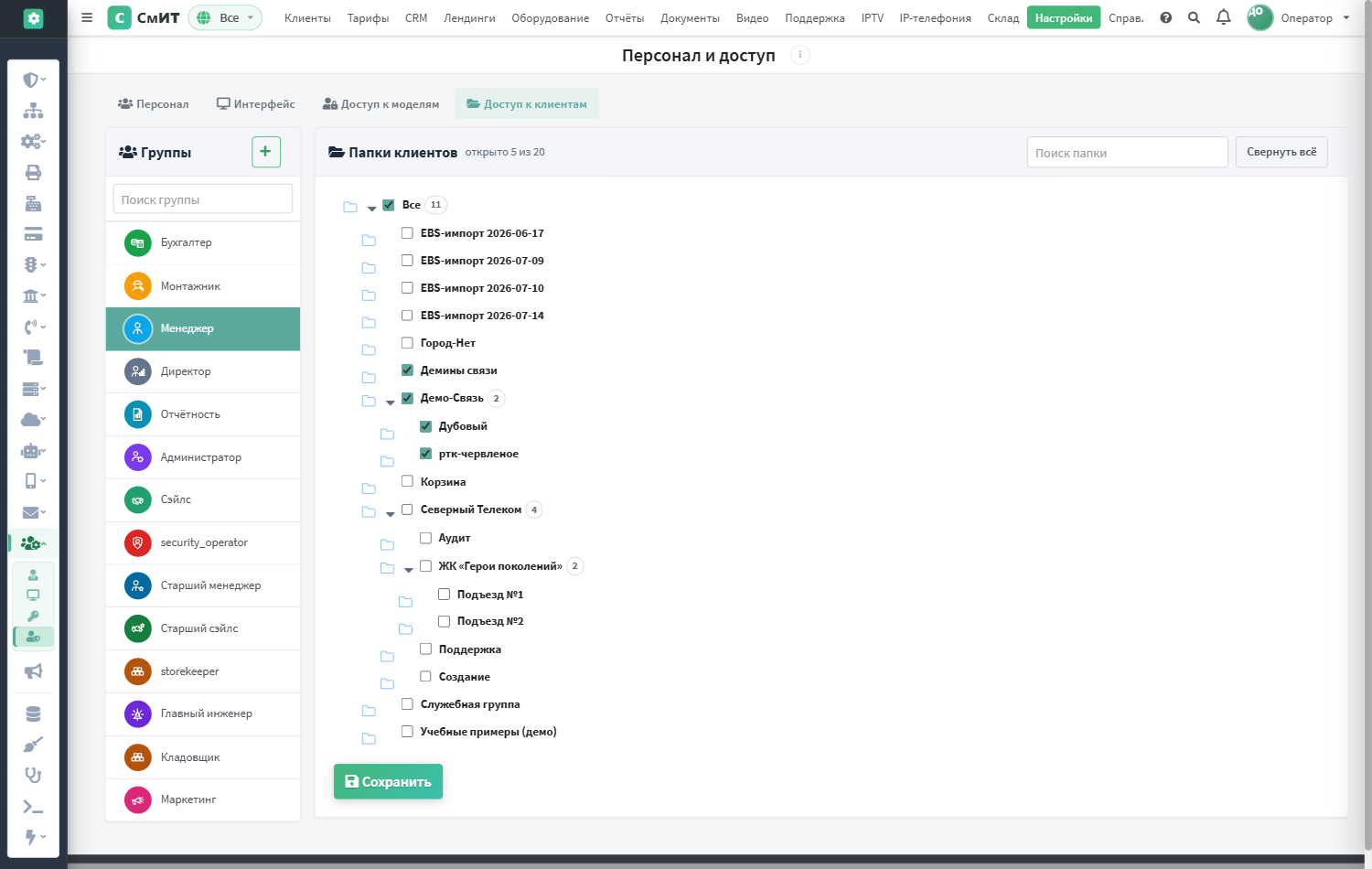Open the Клиенты menu item

click(307, 18)
